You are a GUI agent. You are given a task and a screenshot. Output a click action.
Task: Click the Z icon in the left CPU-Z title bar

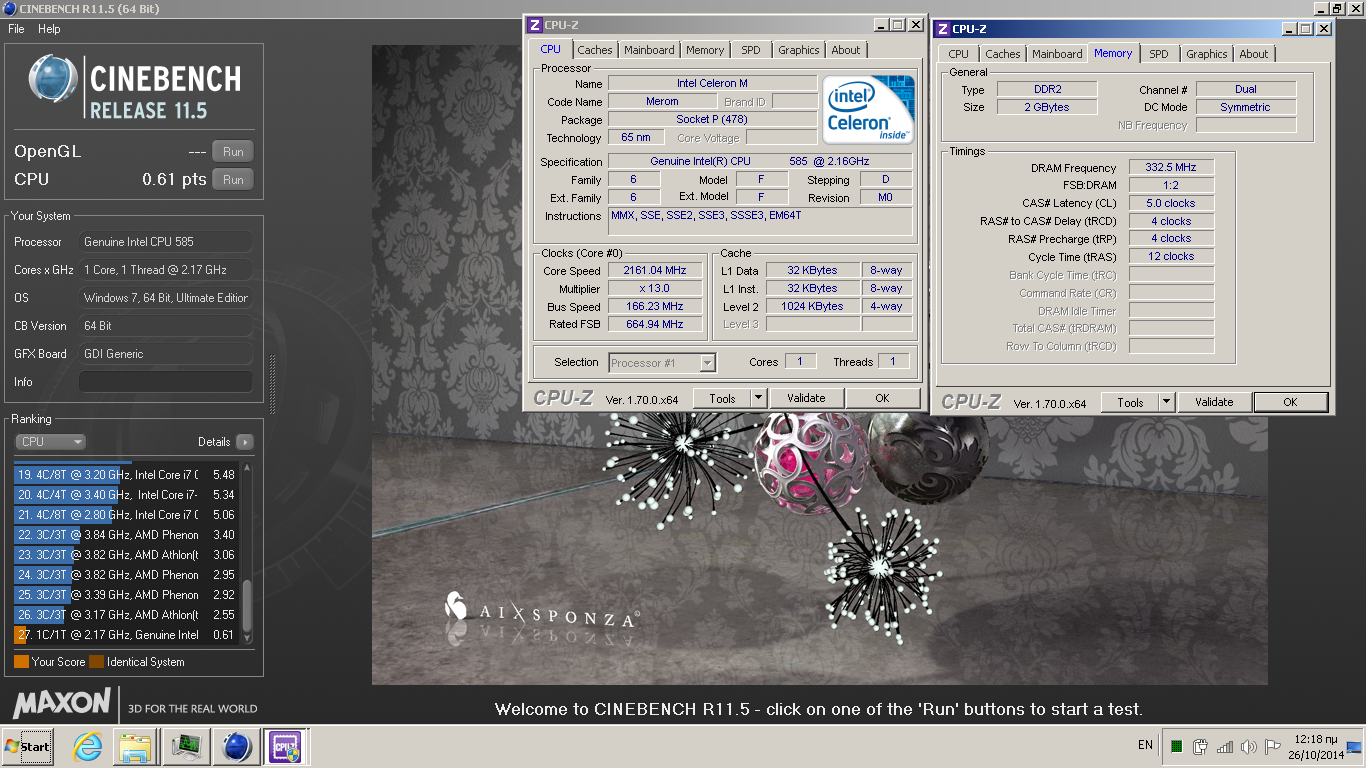(x=535, y=25)
